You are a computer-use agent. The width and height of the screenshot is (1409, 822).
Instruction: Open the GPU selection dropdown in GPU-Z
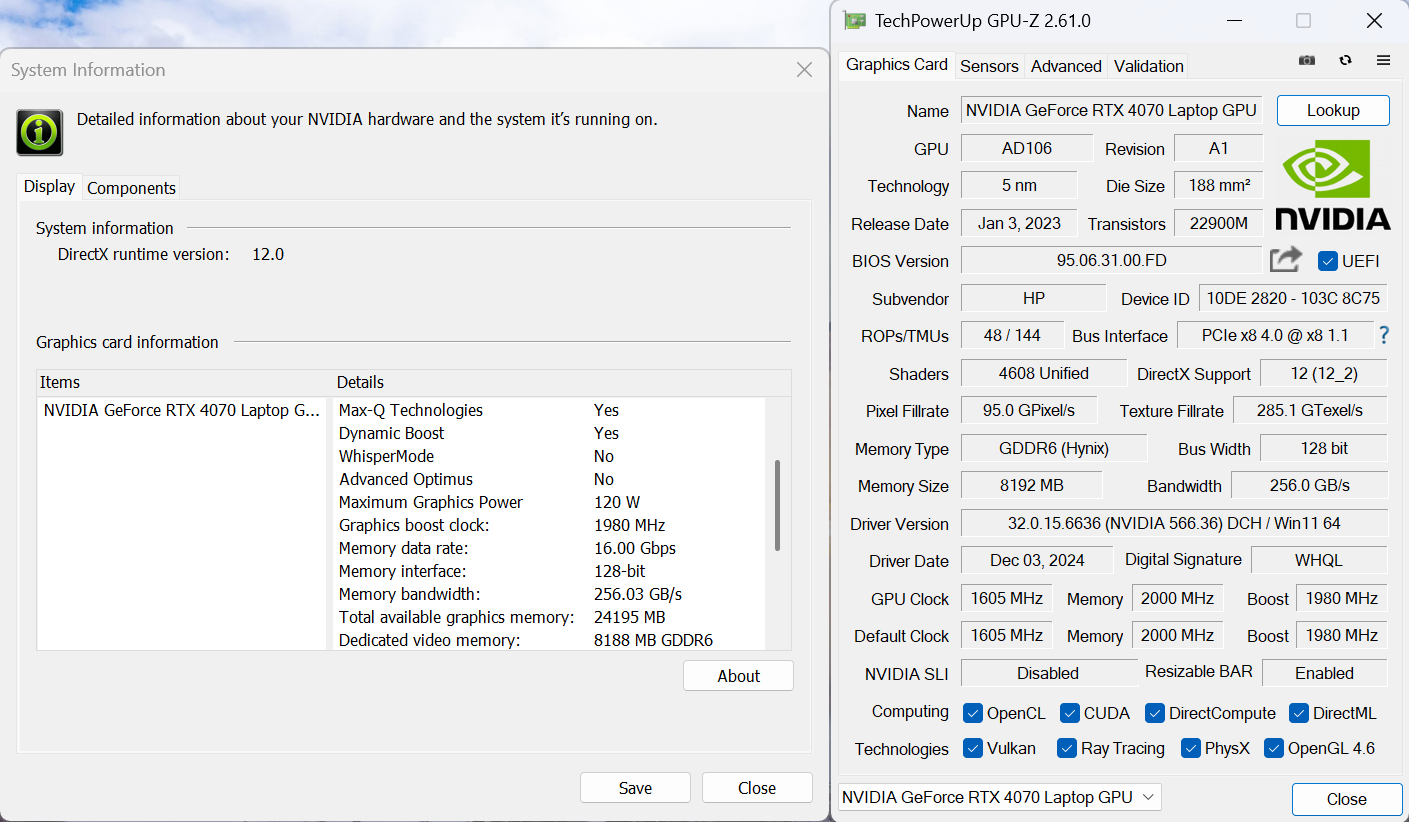[x=1000, y=797]
